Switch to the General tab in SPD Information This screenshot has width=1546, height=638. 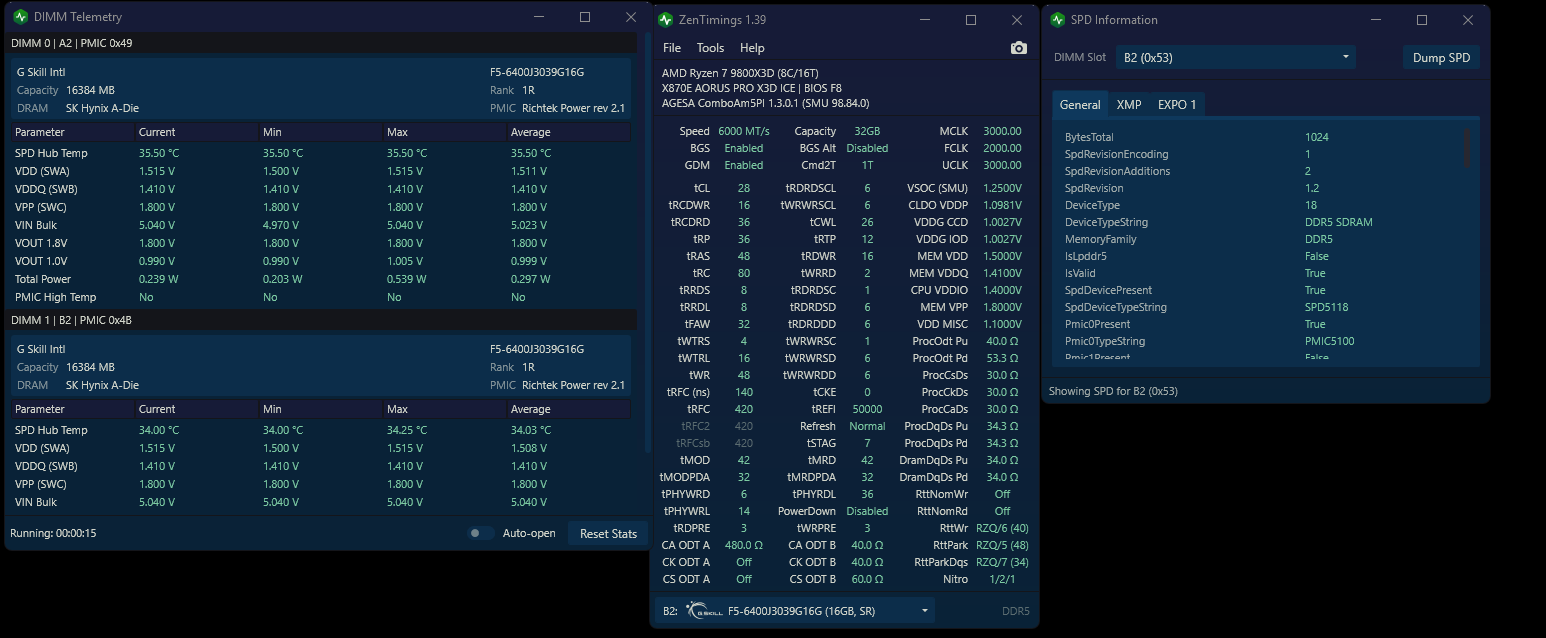[1080, 104]
